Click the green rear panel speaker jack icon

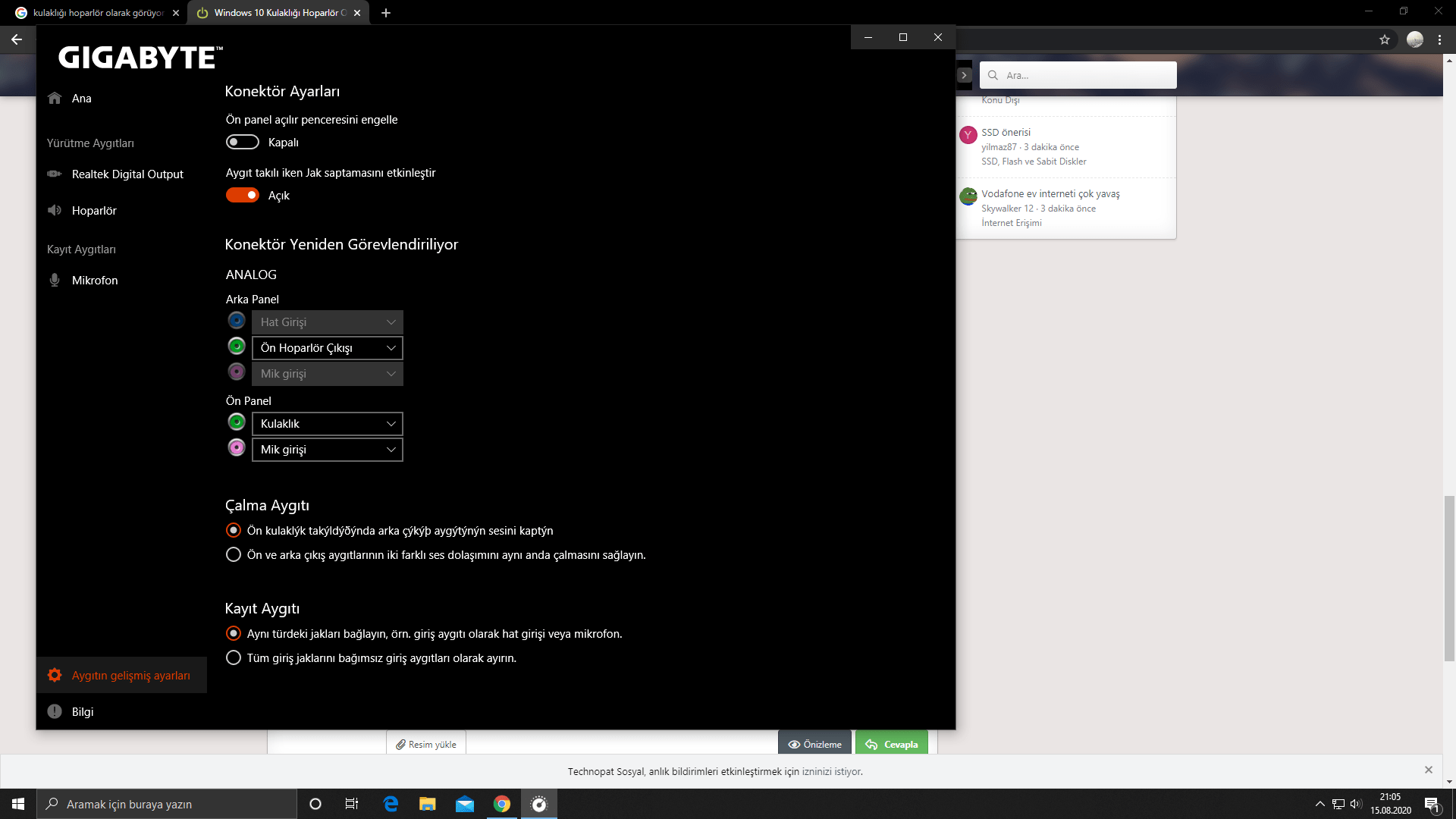[237, 347]
